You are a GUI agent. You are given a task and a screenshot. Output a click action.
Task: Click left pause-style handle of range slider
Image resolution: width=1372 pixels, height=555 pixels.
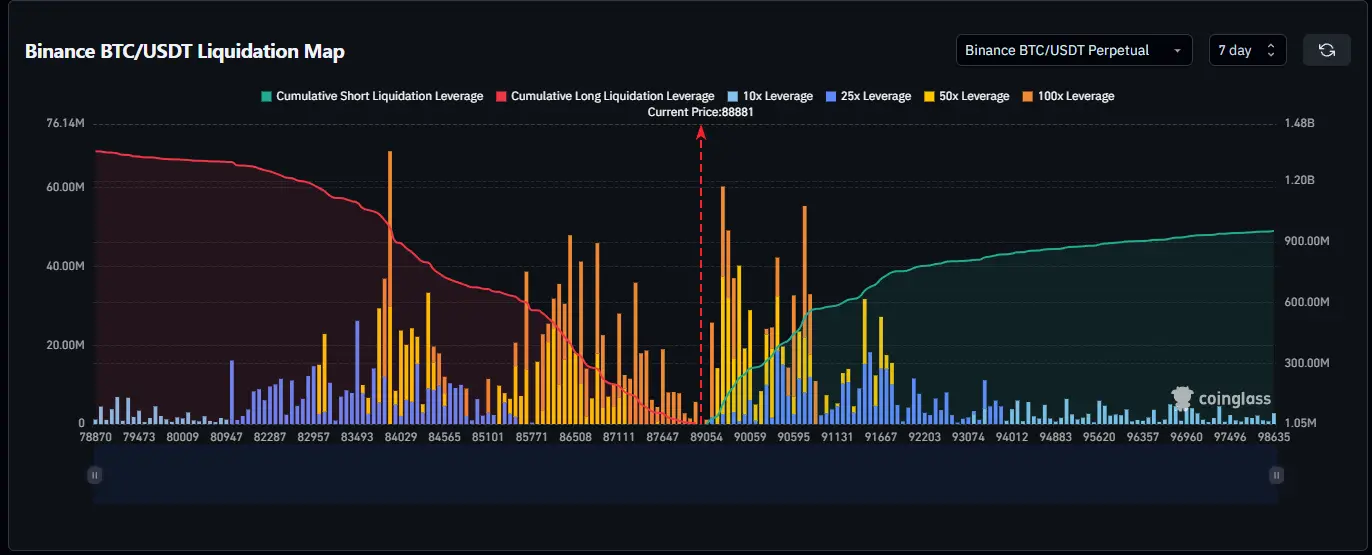point(95,476)
